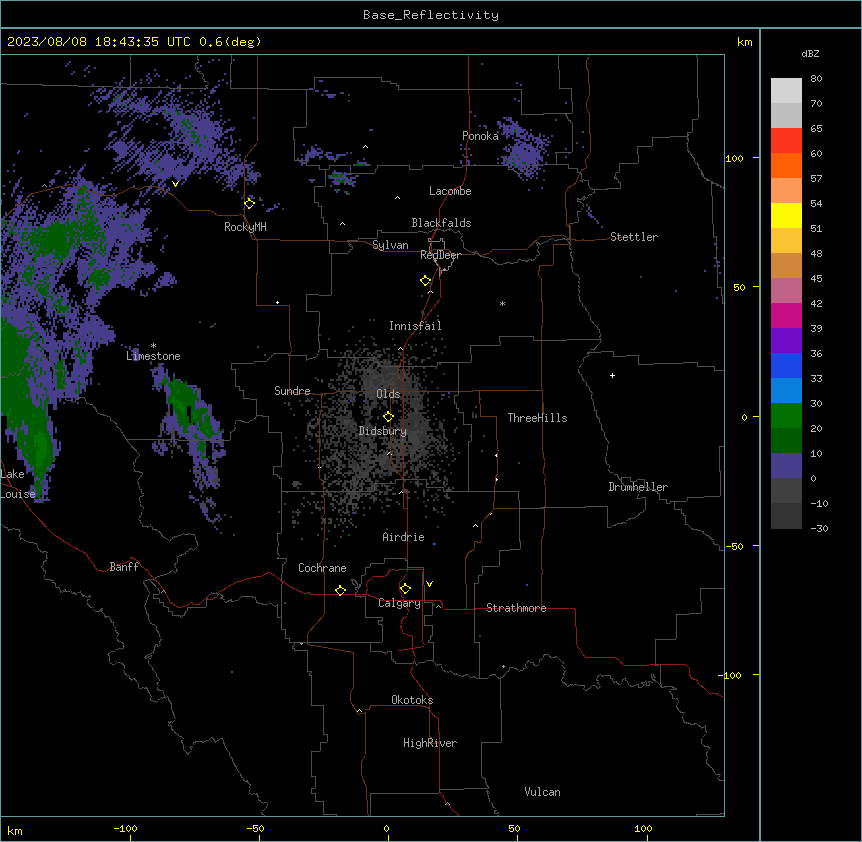
Task: Click the Didsbury city label
Action: 383,431
